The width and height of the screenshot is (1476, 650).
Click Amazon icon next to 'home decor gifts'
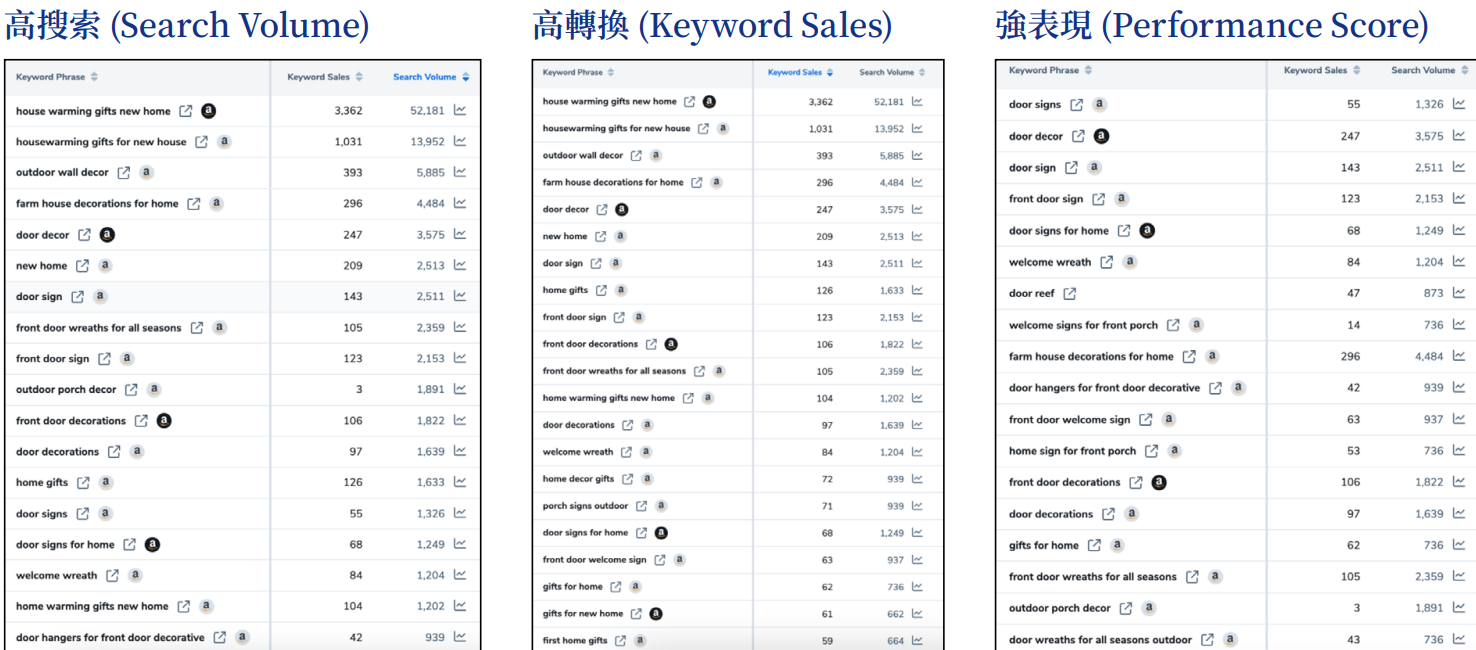tap(647, 479)
